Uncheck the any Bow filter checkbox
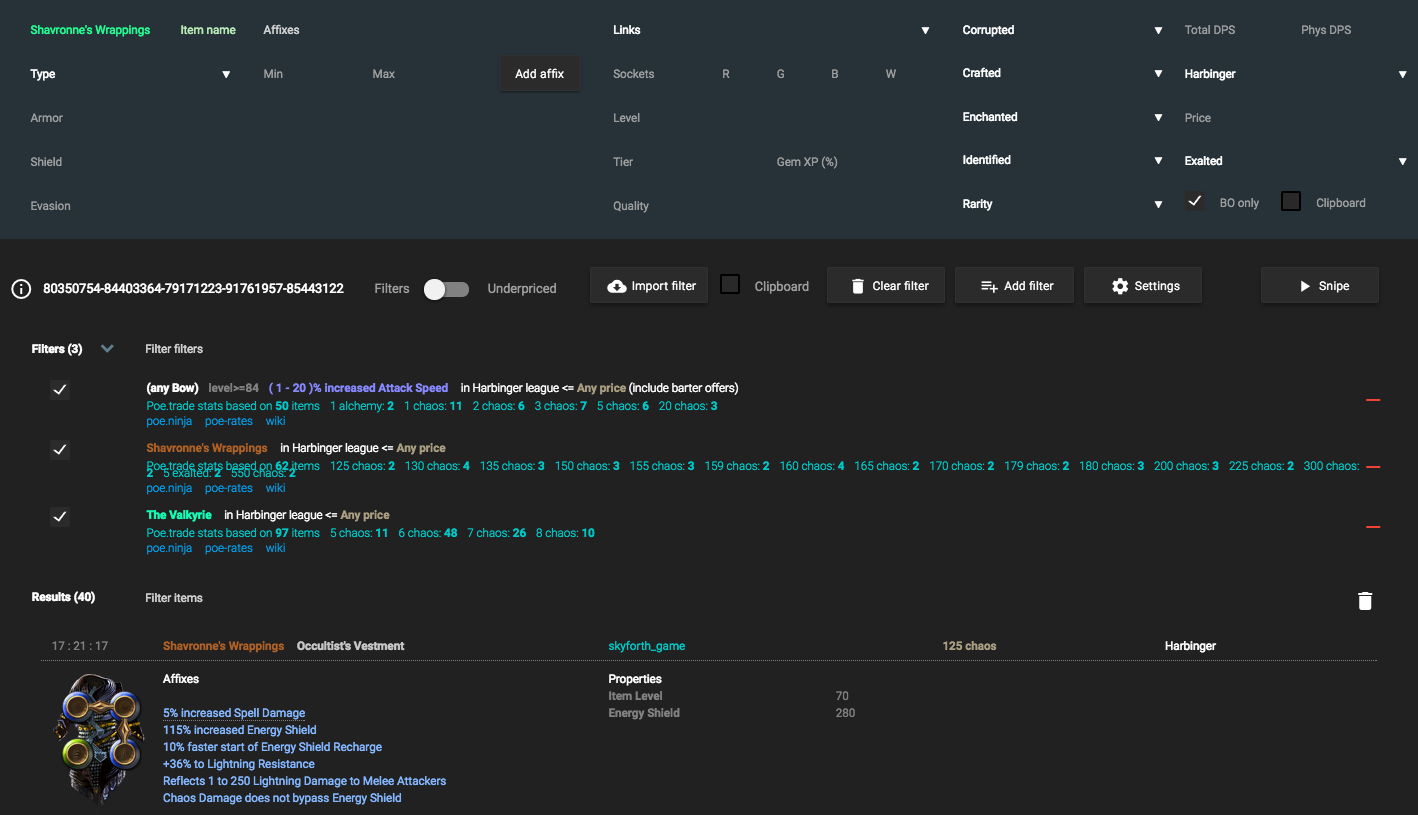 60,390
